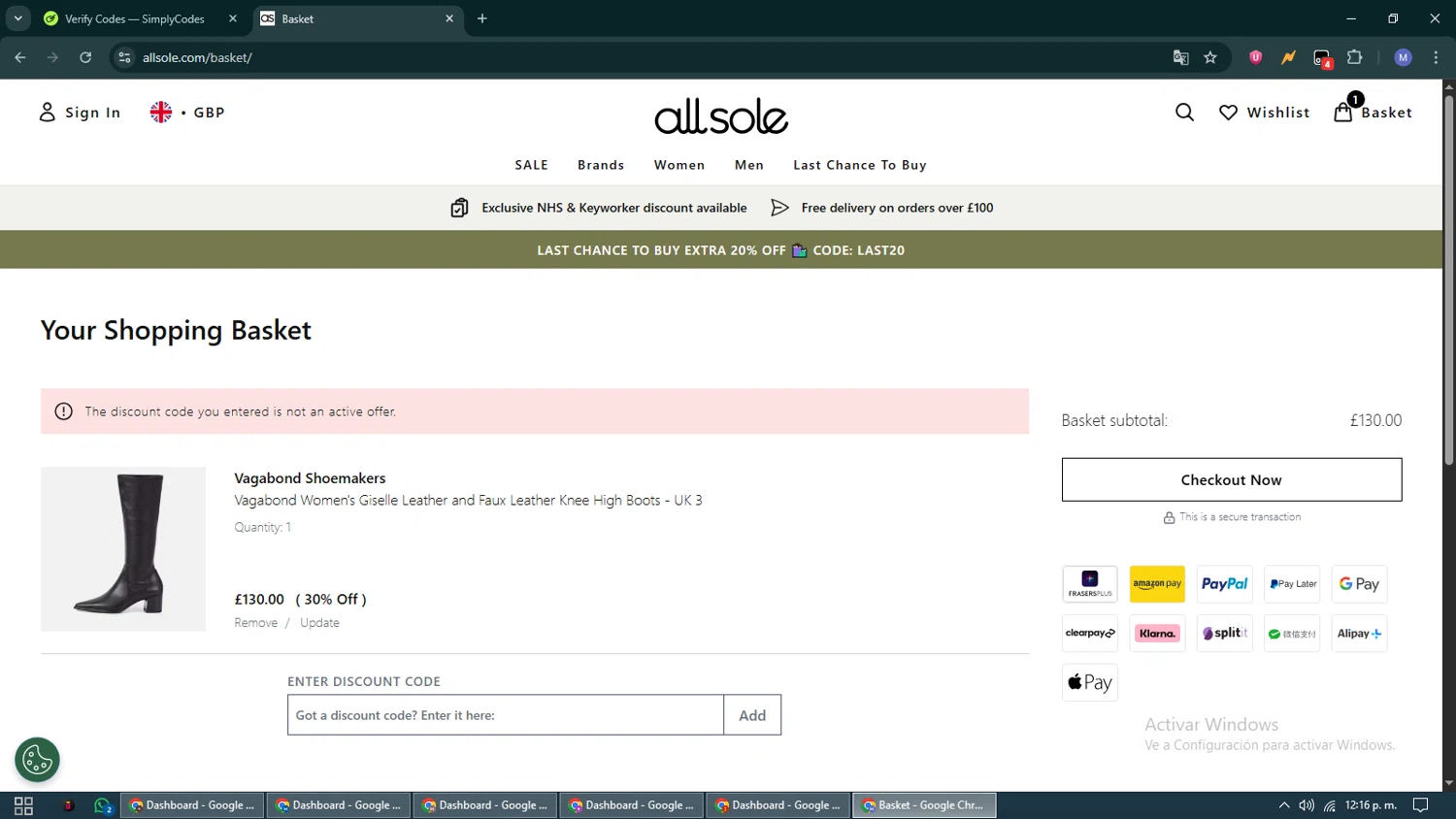Image resolution: width=1456 pixels, height=819 pixels.
Task: Click the allsole logo
Action: (x=721, y=116)
